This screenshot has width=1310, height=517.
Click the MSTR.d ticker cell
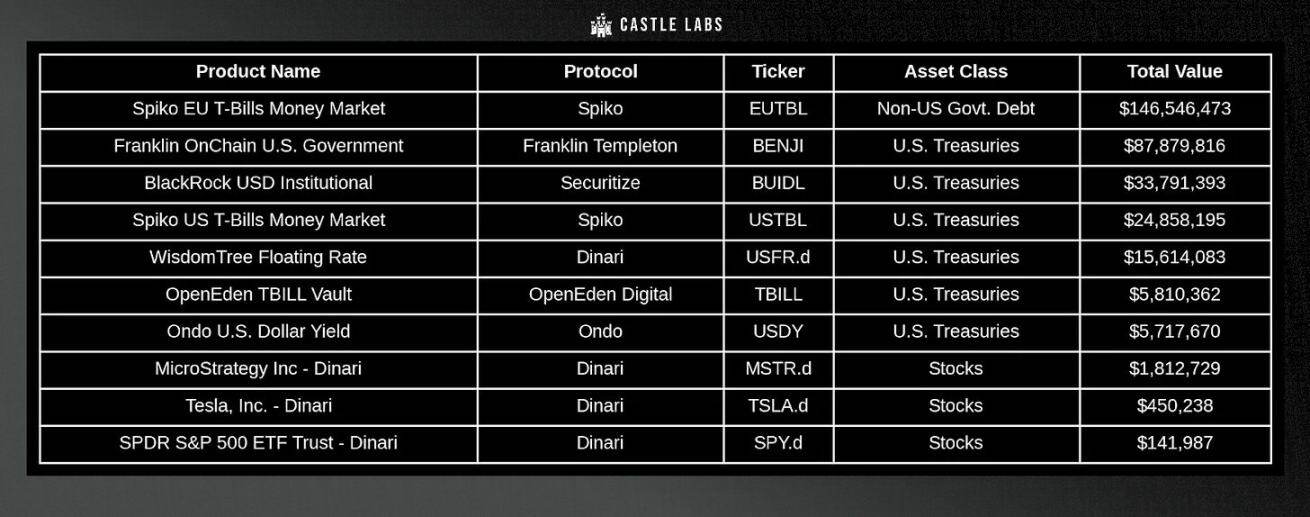point(778,369)
